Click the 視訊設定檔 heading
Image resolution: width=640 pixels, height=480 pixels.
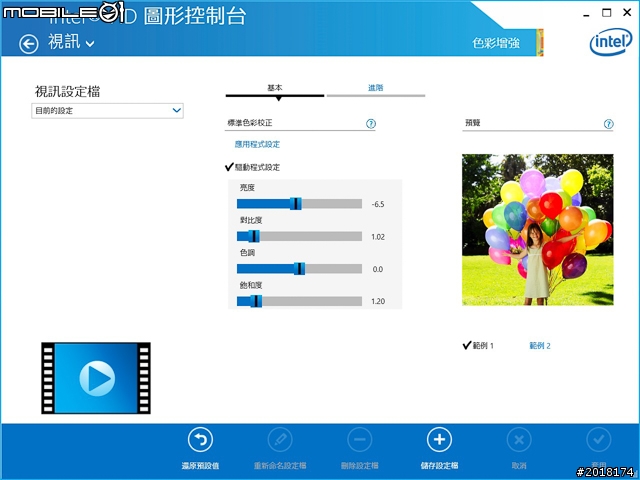[x=67, y=91]
